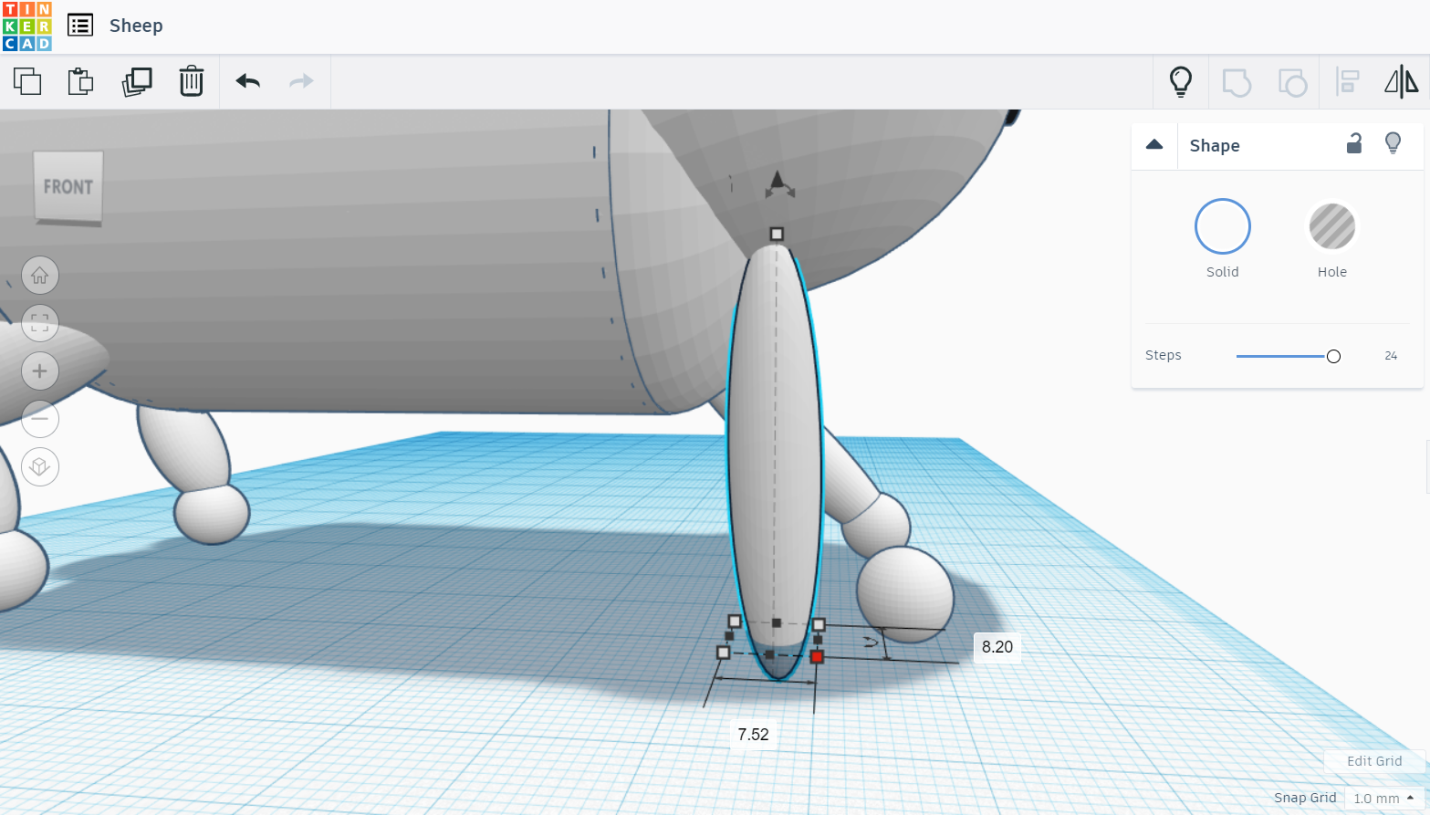Viewport: 1430px width, 815px height.
Task: Click the Edit Grid button
Action: 1374,761
